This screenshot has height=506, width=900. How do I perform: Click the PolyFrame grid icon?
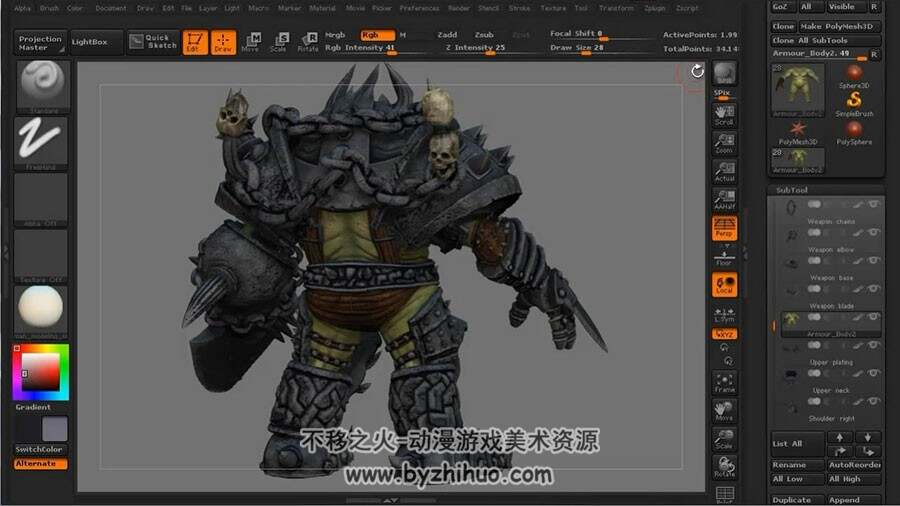pyautogui.click(x=724, y=493)
